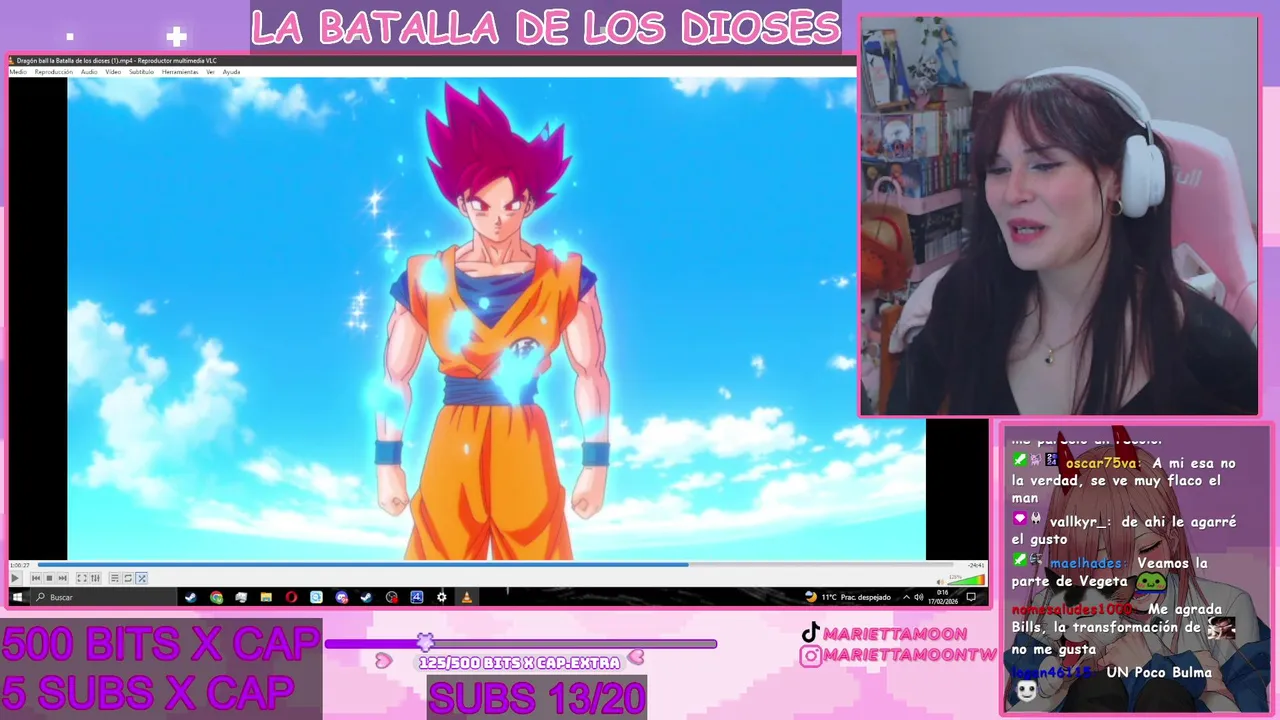Viewport: 1280px width, 720px height.
Task: Click the SUBS 13/20 goal counter
Action: click(x=537, y=697)
